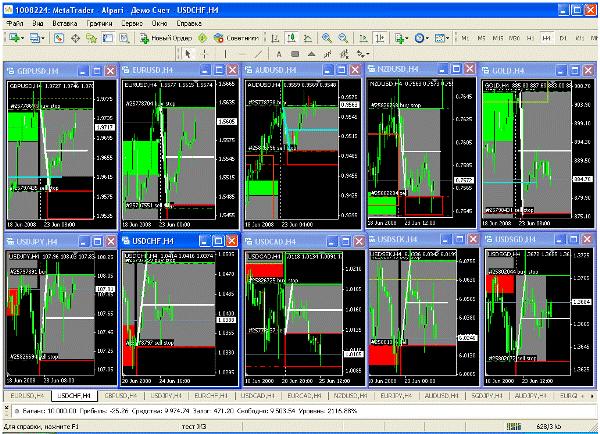600x434 pixels.
Task: Toggle the Terminal window icon
Action: [108, 38]
